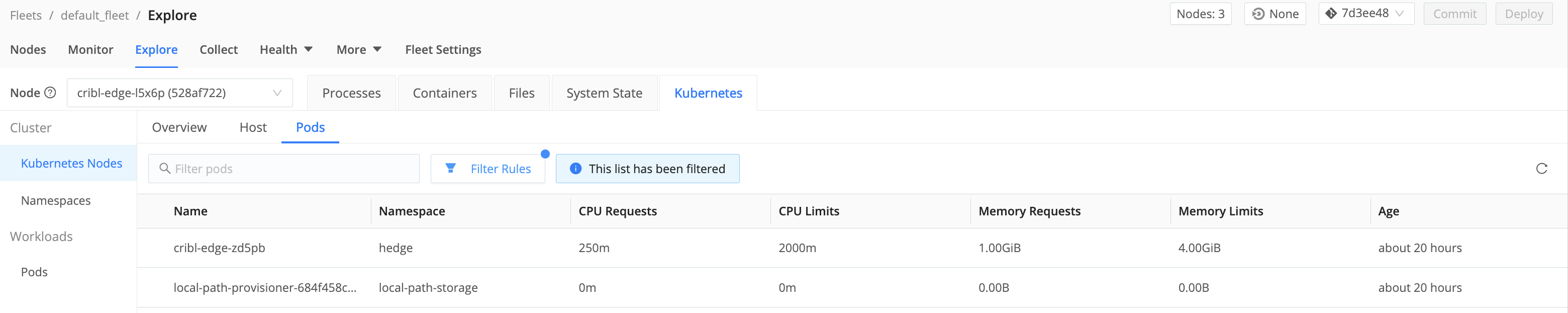Switch to the Monitor tab
1568x313 pixels.
point(90,49)
